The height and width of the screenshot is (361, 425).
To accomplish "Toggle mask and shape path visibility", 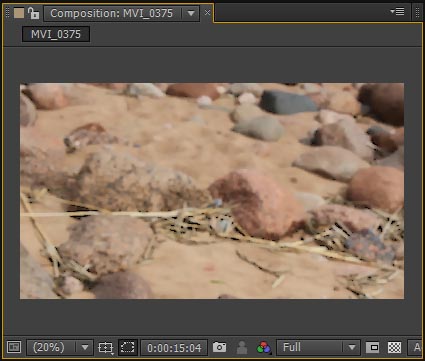I will 128,348.
